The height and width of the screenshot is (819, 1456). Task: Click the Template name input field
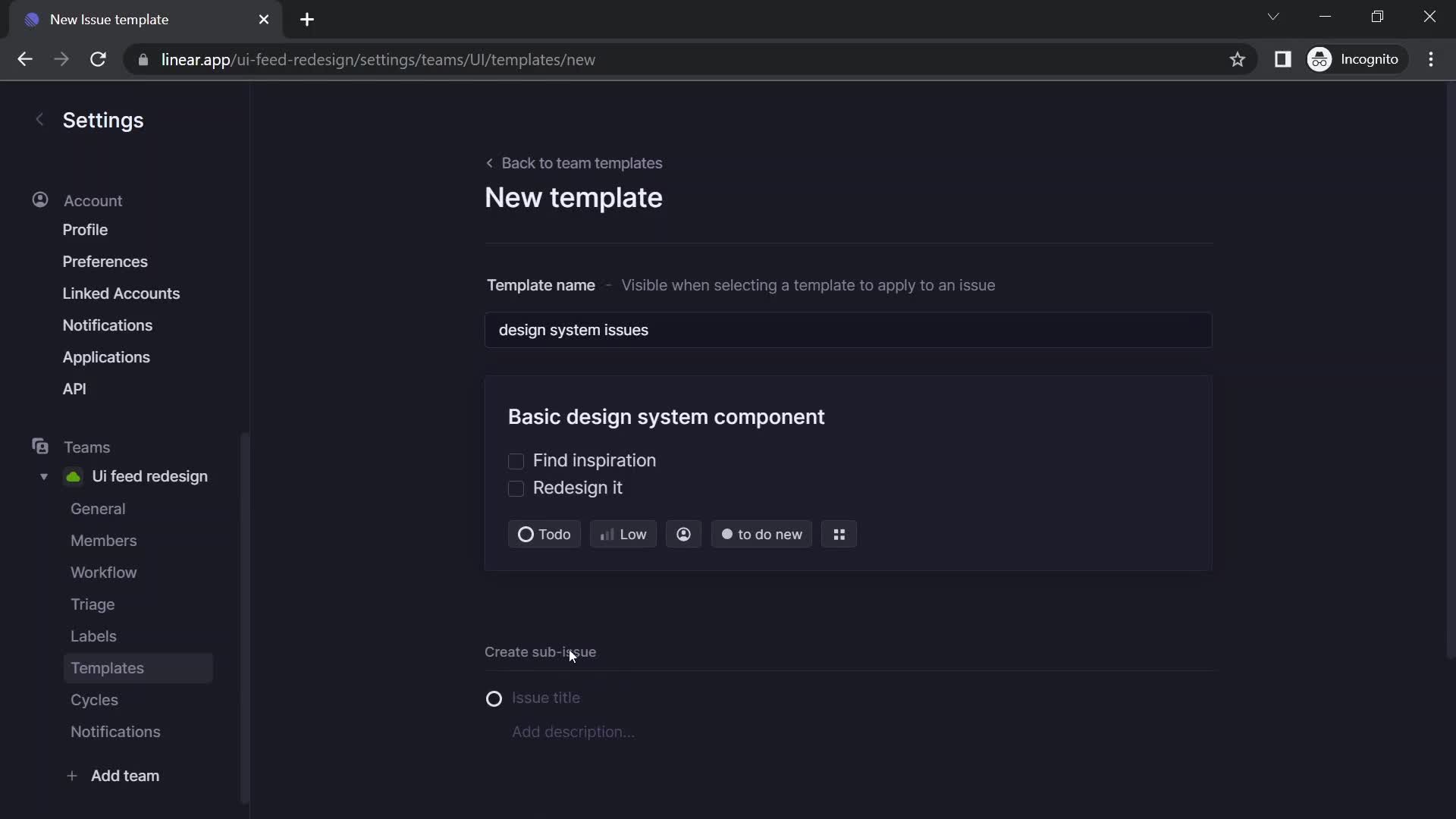pos(846,330)
